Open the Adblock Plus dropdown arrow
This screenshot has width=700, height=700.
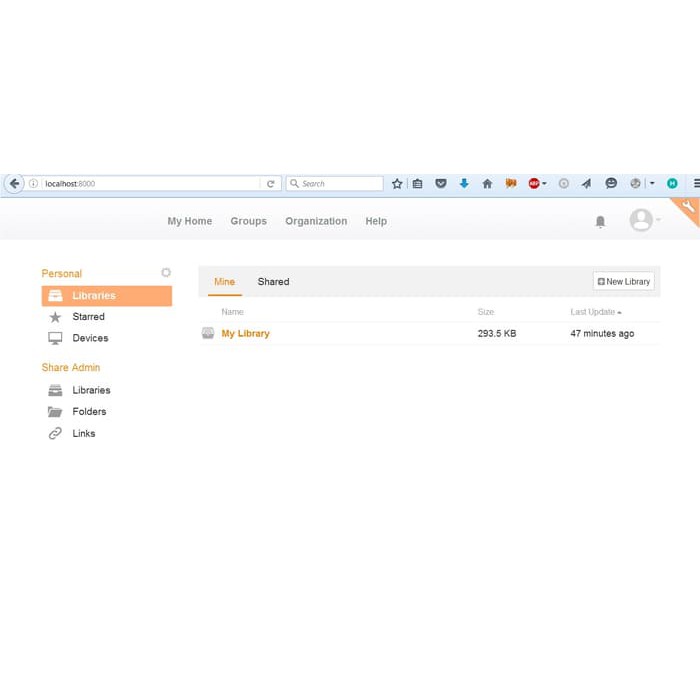click(x=544, y=183)
